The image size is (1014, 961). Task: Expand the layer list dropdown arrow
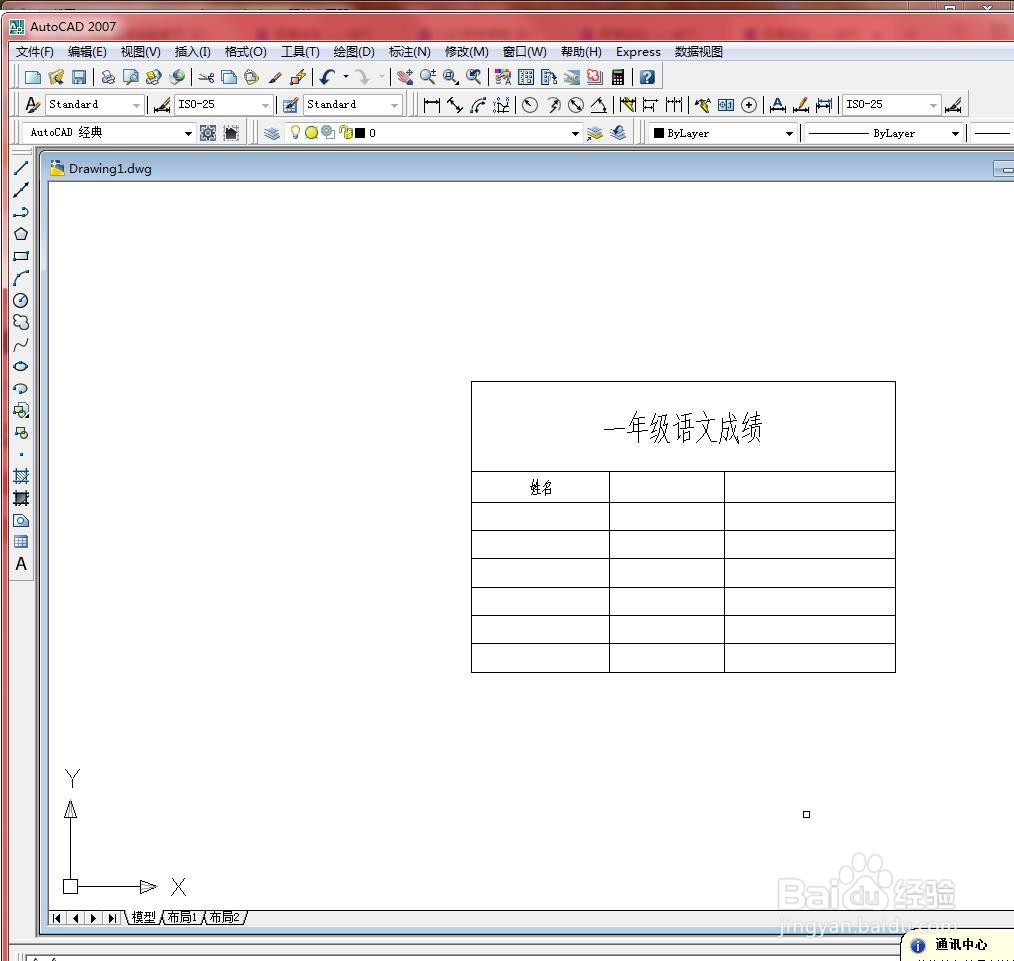(x=575, y=133)
